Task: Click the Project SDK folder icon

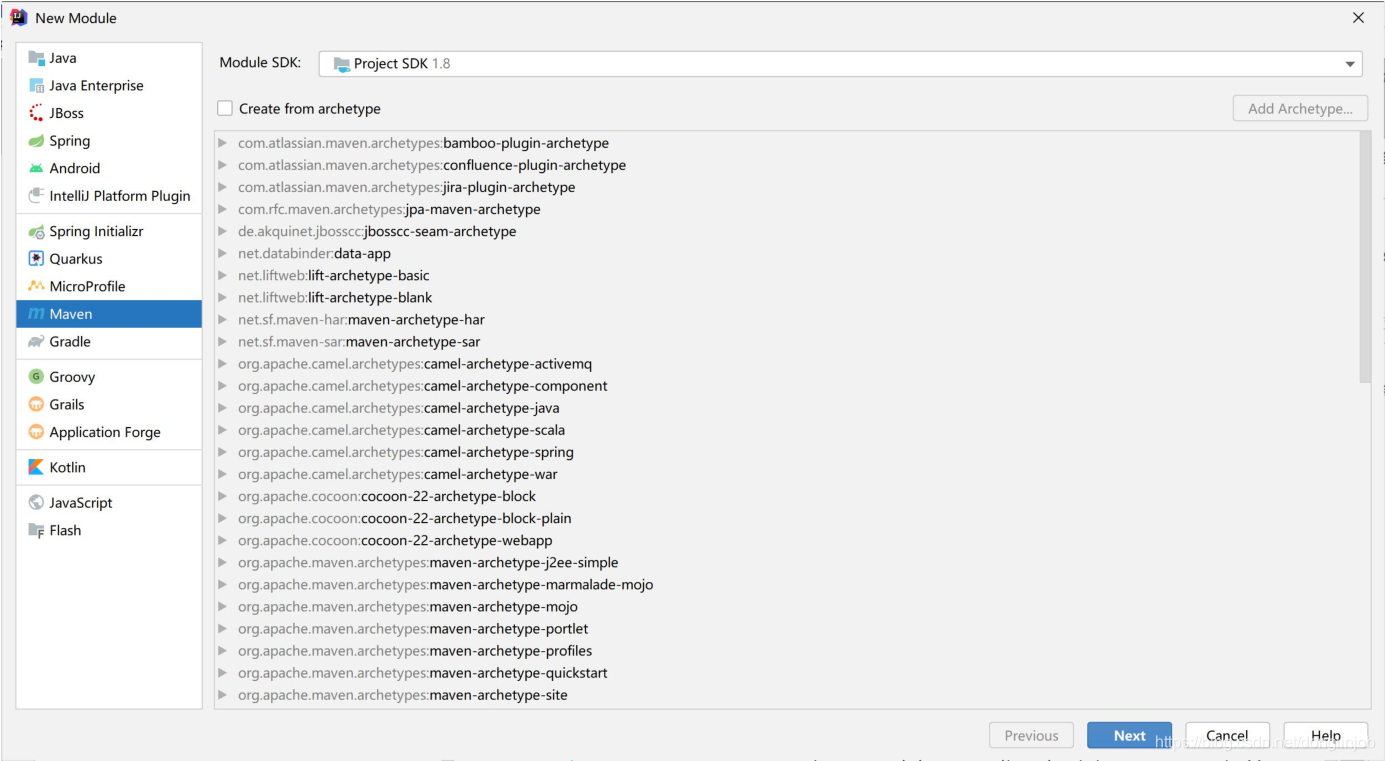Action: click(x=341, y=64)
